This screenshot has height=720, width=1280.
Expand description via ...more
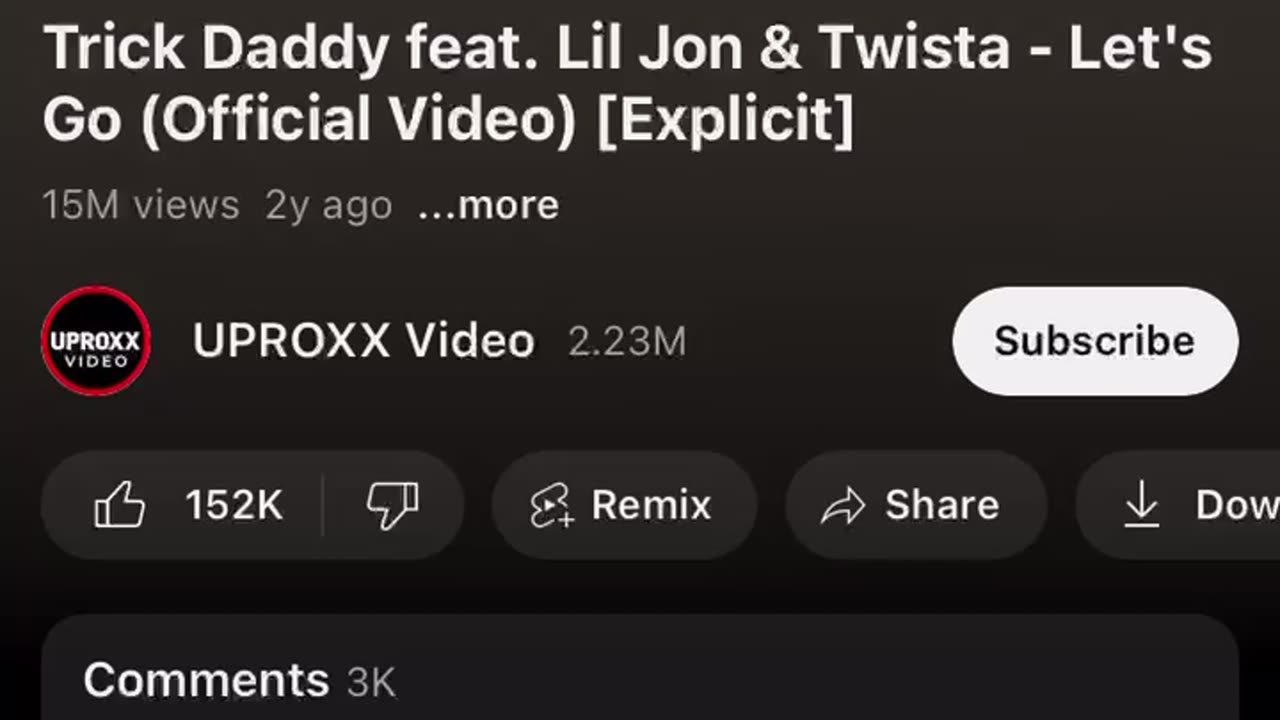(x=488, y=205)
